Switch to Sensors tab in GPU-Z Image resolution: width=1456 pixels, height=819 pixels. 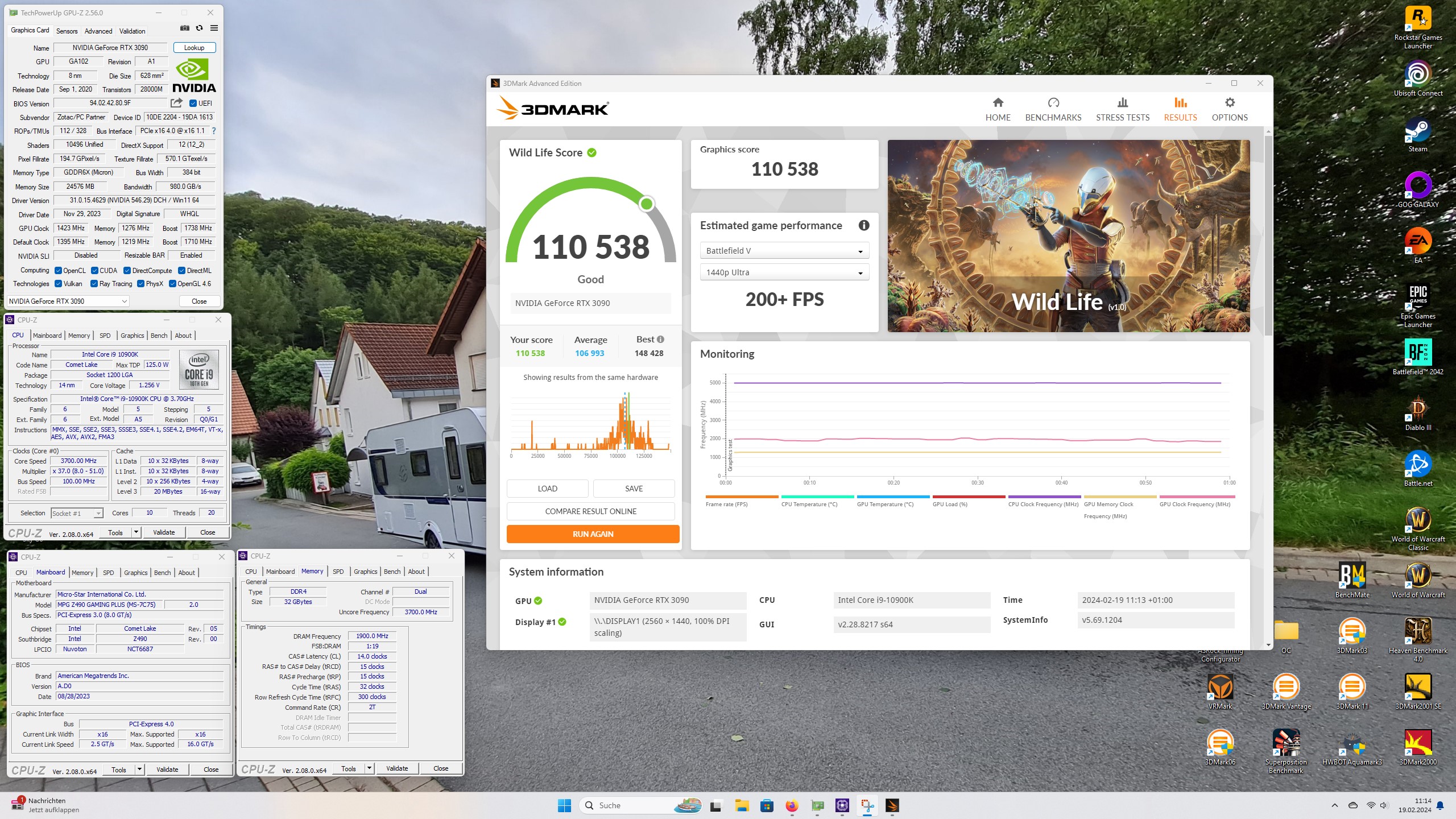67,31
